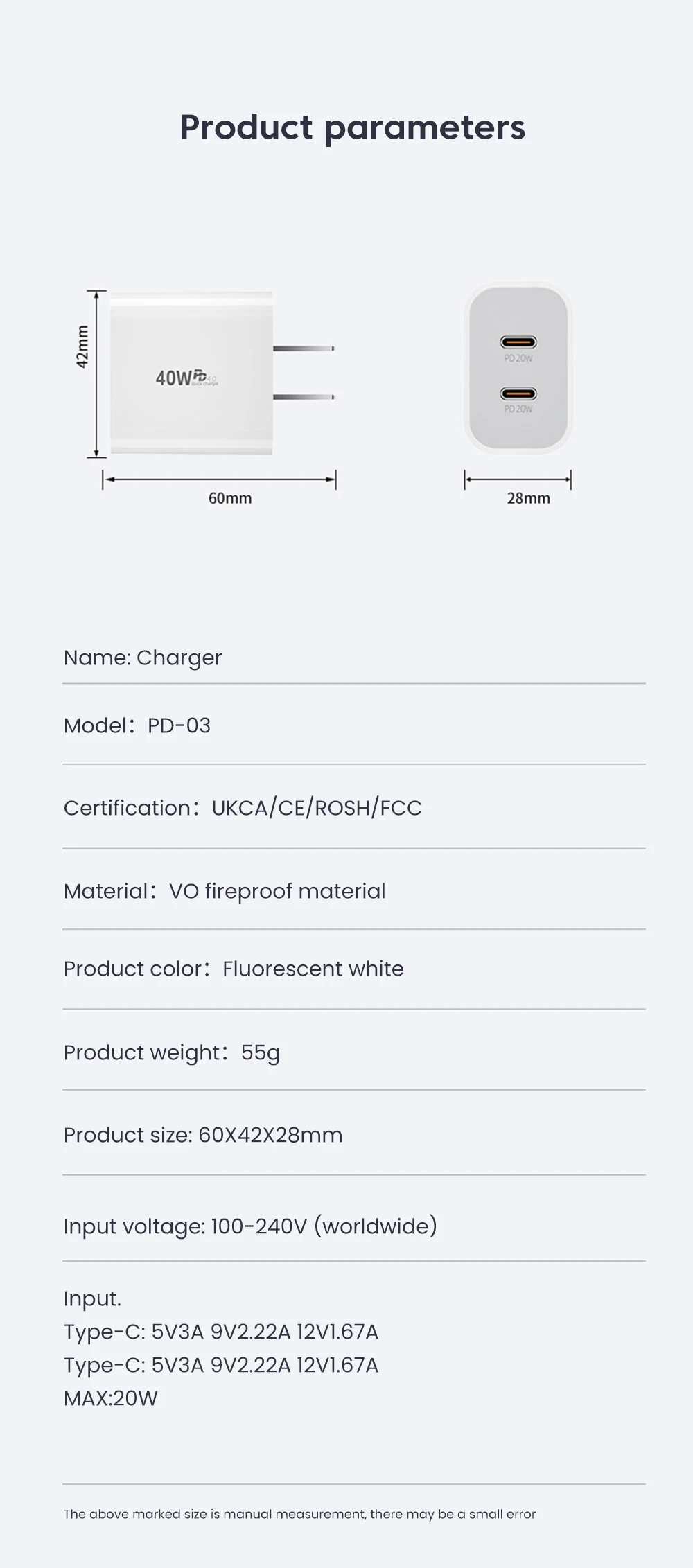Select the Certification UKCA/CE/ROSH/FCC row
The width and height of the screenshot is (693, 1568).
click(x=243, y=808)
